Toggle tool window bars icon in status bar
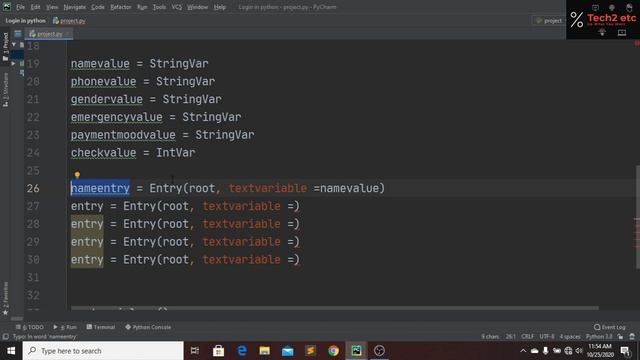The height and width of the screenshot is (360, 640). (5, 337)
